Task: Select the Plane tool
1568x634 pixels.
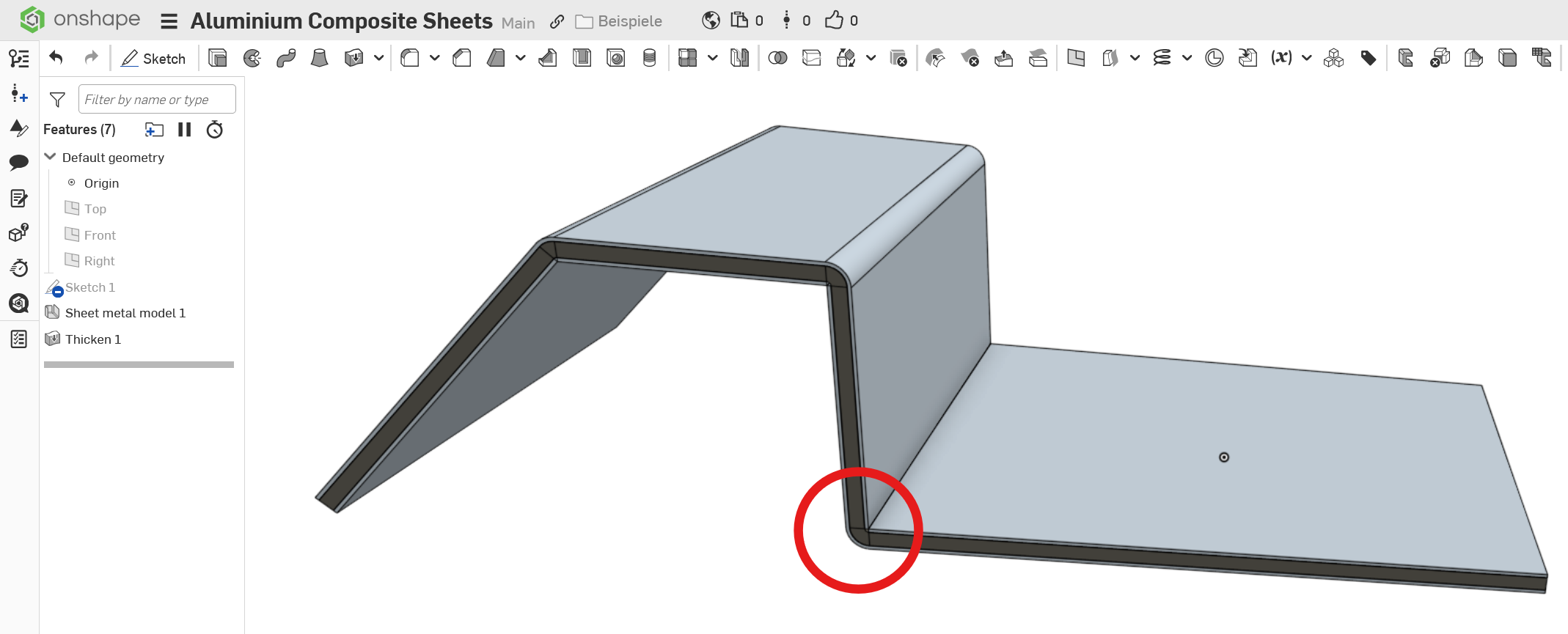Action: pos(1076,58)
